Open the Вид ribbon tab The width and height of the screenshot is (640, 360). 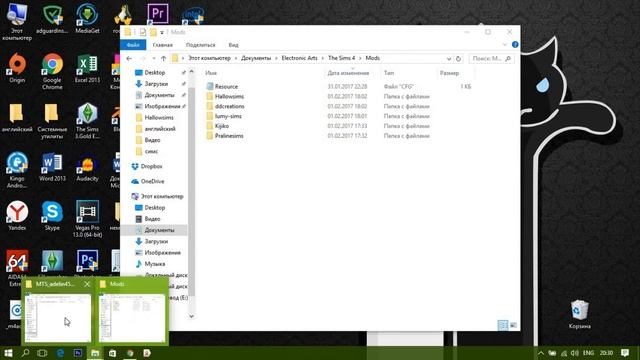tap(233, 44)
